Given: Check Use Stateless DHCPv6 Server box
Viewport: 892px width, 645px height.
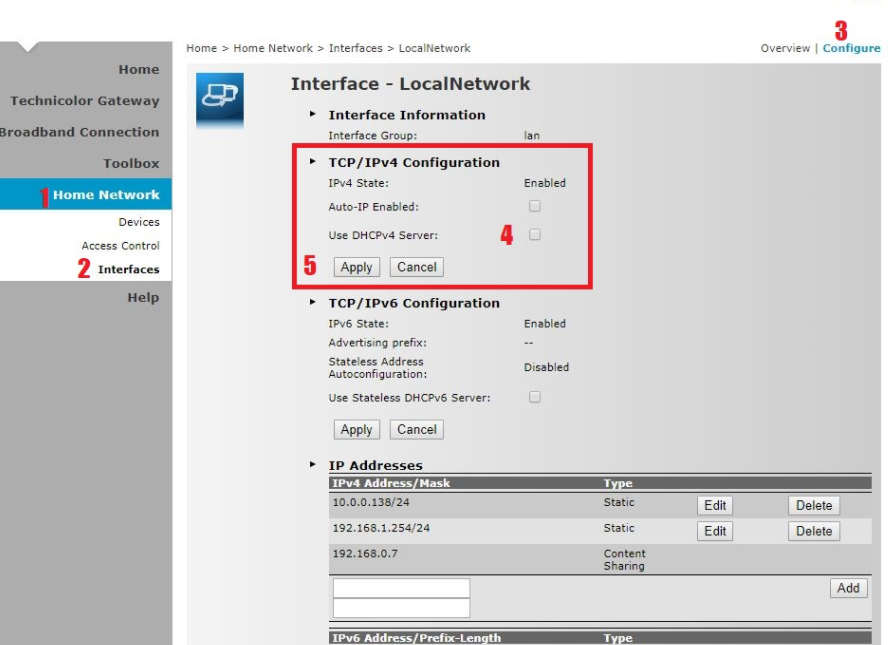Looking at the screenshot, I should click(x=535, y=397).
